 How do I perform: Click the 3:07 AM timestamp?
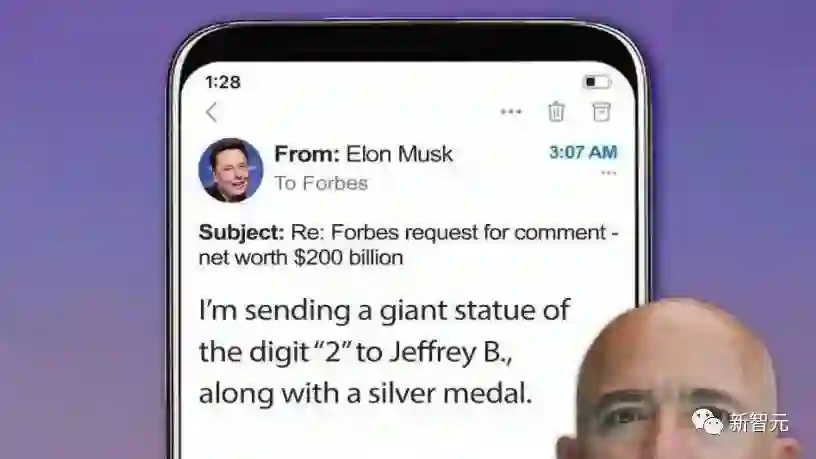(583, 152)
